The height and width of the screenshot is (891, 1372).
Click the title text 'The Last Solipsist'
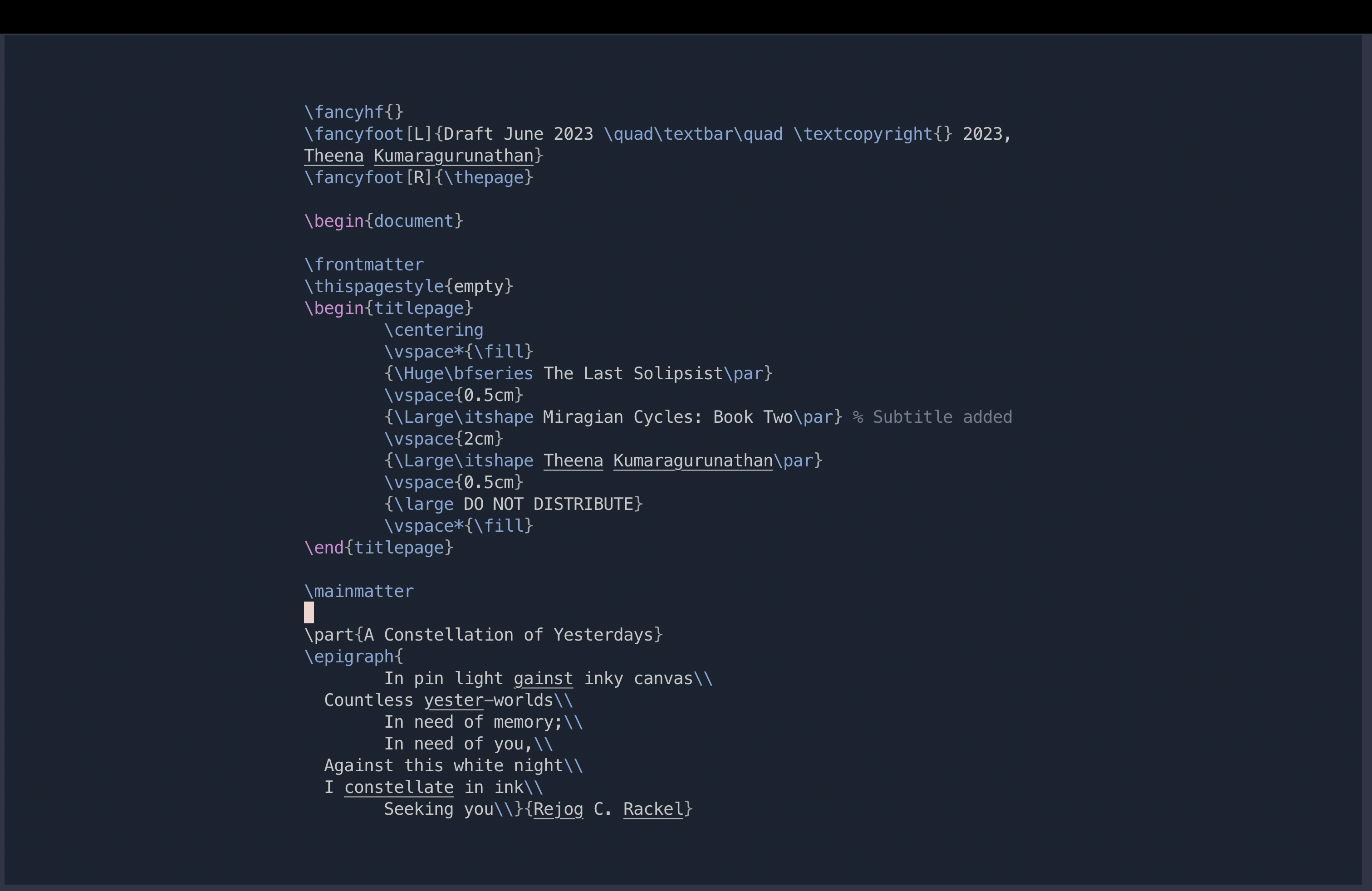632,373
